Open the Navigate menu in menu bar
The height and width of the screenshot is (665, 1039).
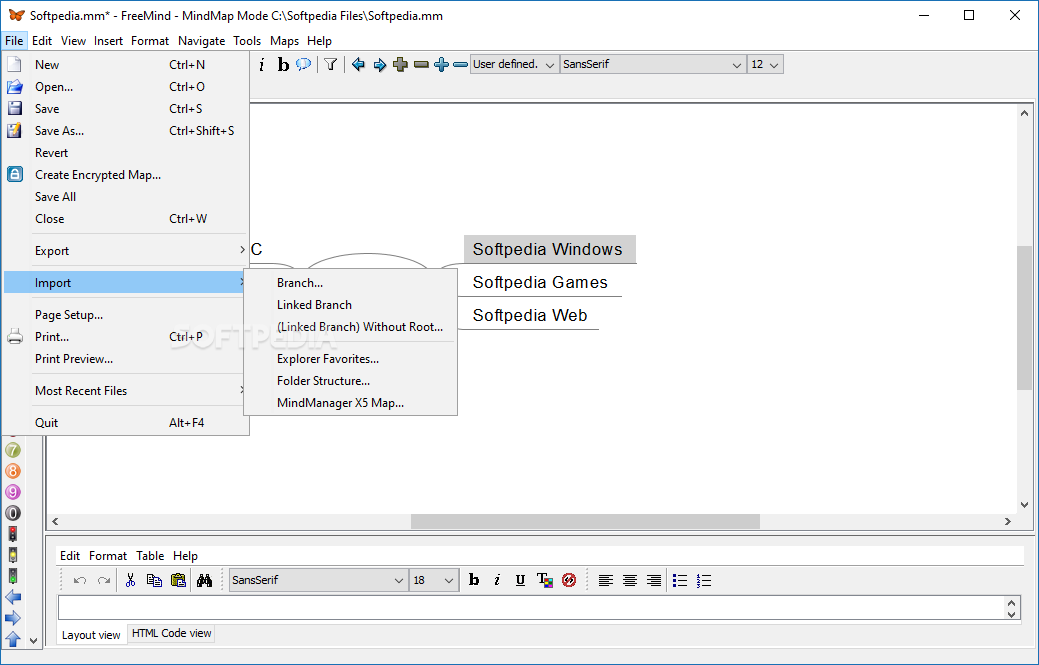point(201,41)
